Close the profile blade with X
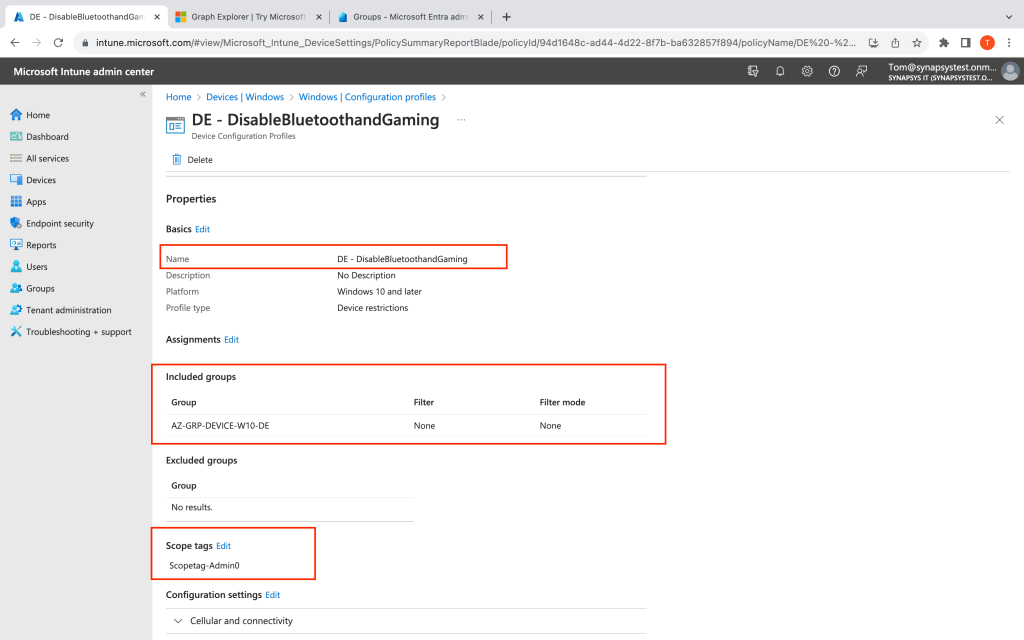Screen dimensions: 1024x640 (x=999, y=120)
